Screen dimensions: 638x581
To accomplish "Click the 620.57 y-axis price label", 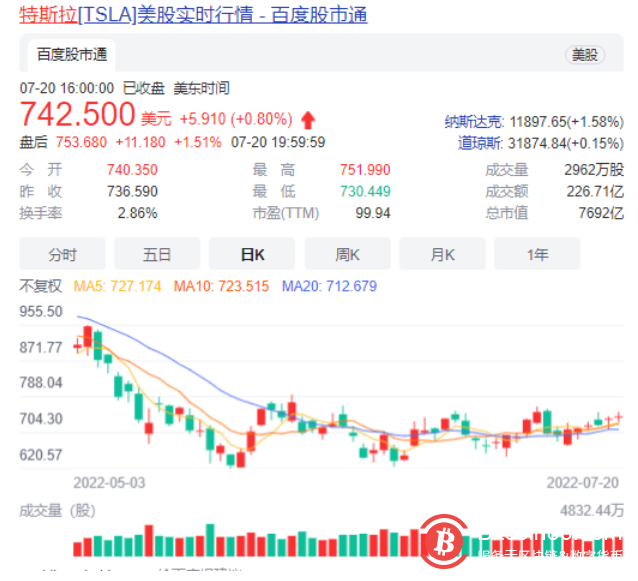I will pyautogui.click(x=41, y=454).
